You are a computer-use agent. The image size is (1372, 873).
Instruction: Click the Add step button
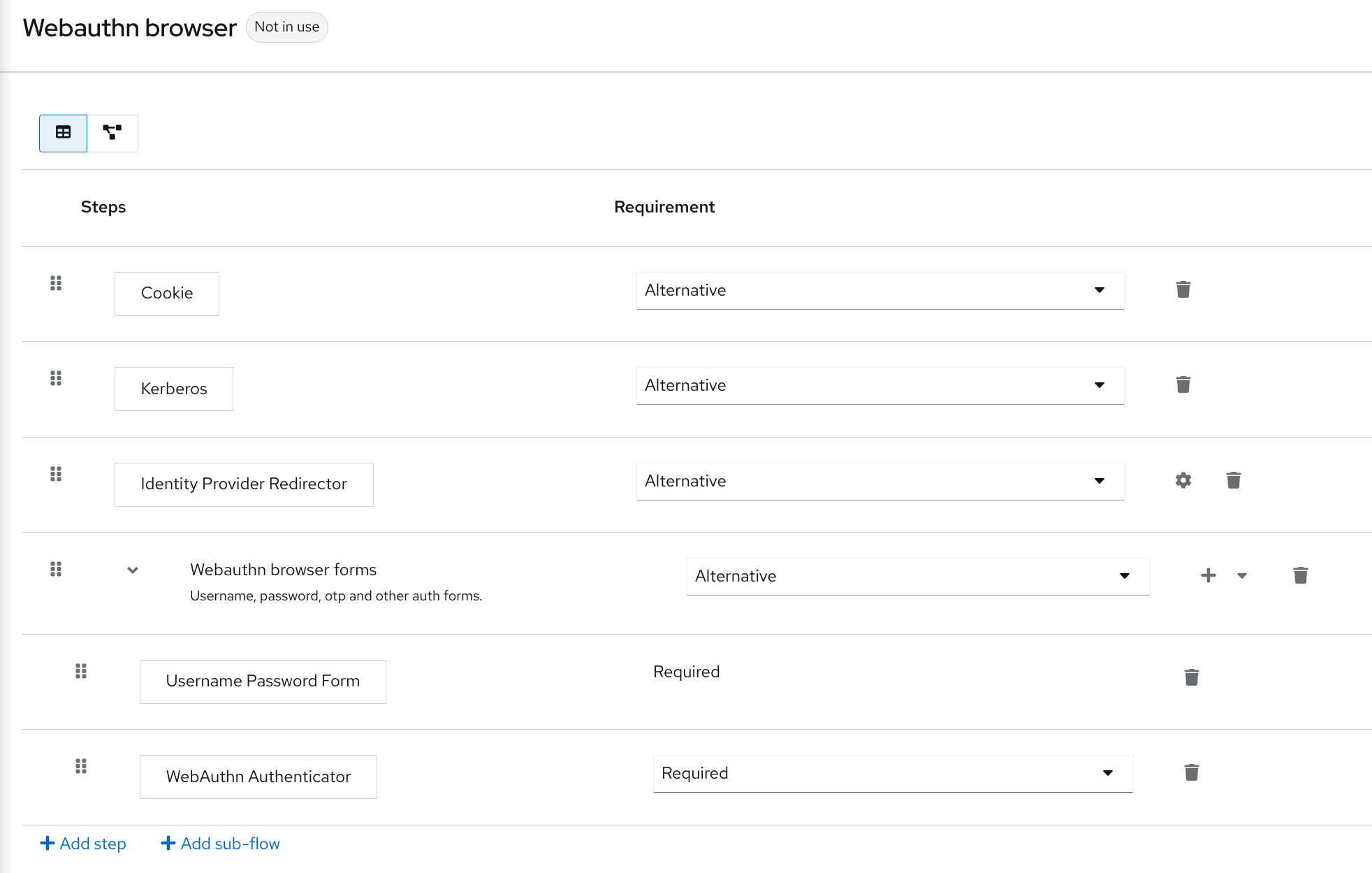point(83,844)
